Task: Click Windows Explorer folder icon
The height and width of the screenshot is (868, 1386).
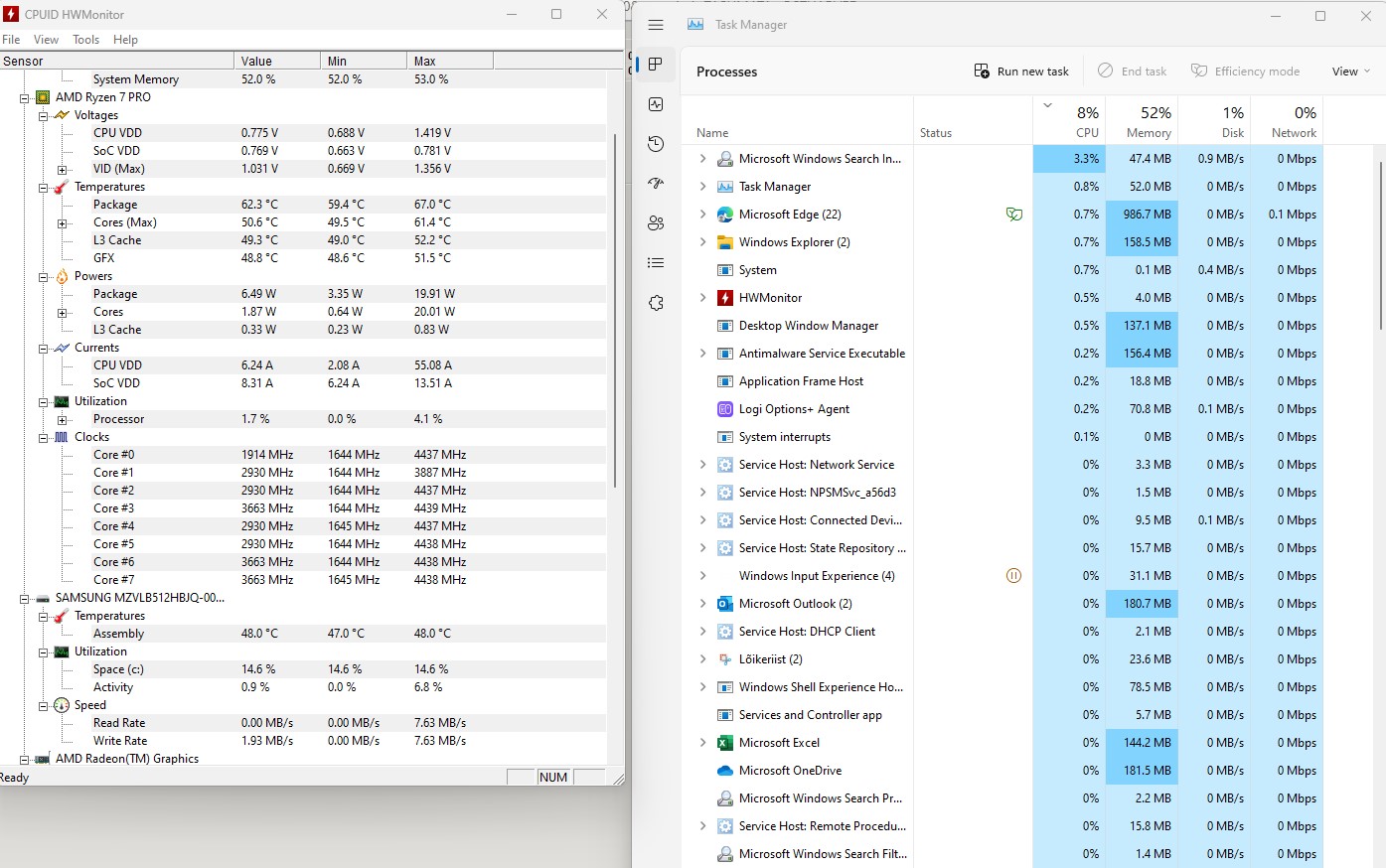Action: (725, 242)
